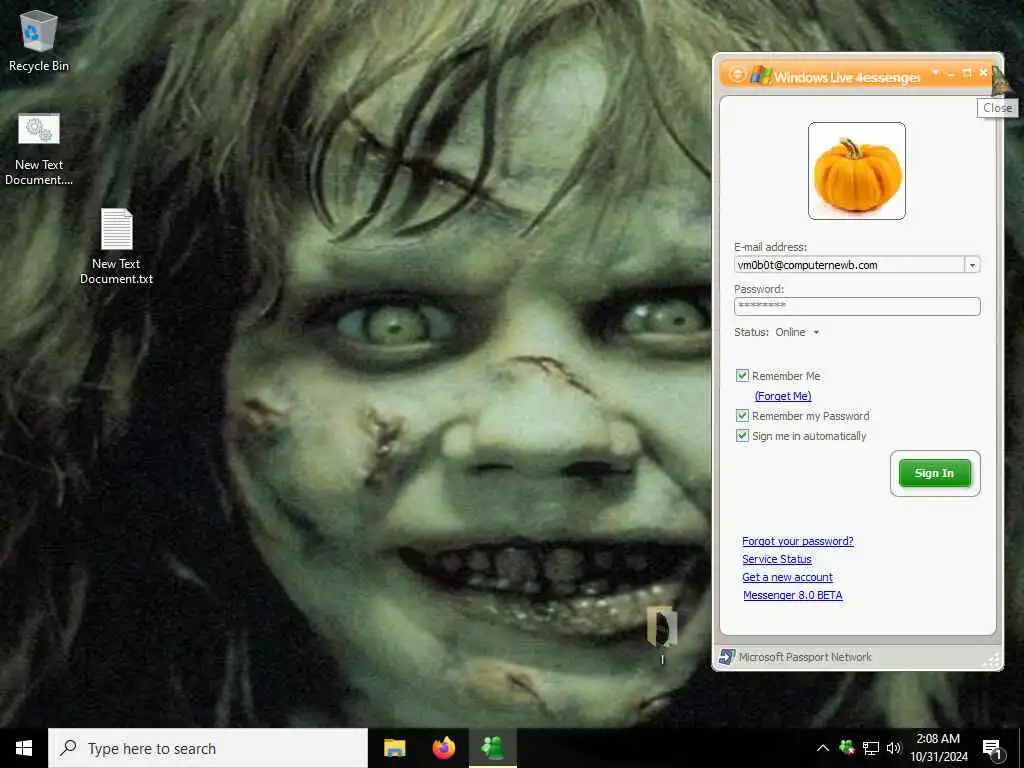This screenshot has width=1024, height=768.
Task: Click the pumpkin display picture
Action: pos(857,171)
